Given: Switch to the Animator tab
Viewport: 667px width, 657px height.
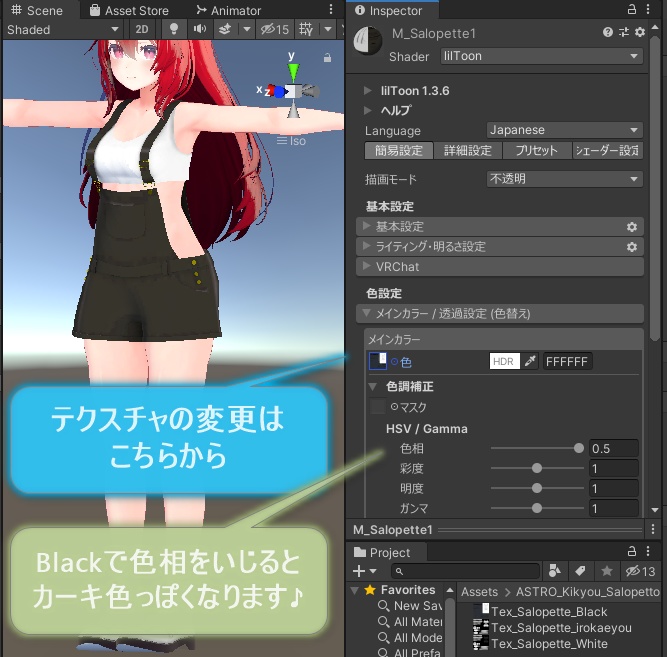Looking at the screenshot, I should 228,10.
